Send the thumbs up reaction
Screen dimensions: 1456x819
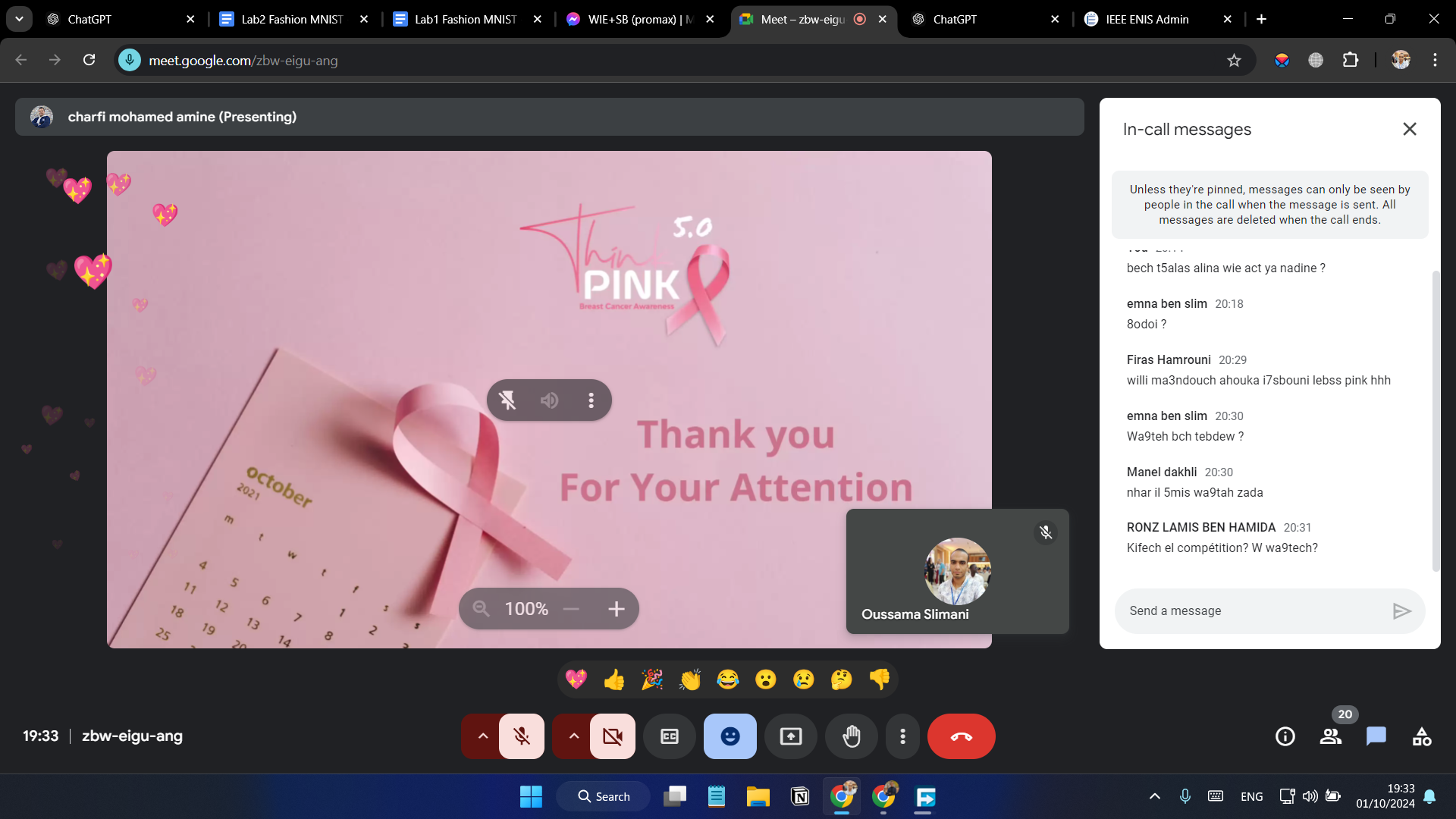click(614, 679)
